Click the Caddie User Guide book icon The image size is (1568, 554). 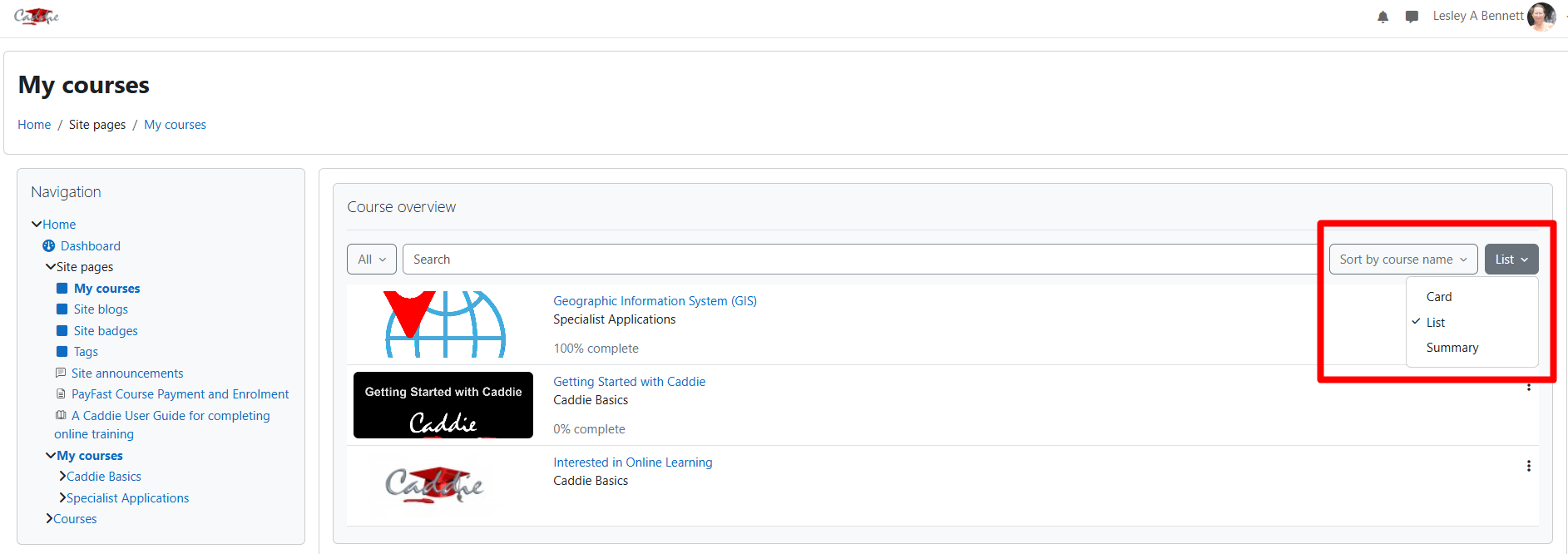click(x=61, y=415)
